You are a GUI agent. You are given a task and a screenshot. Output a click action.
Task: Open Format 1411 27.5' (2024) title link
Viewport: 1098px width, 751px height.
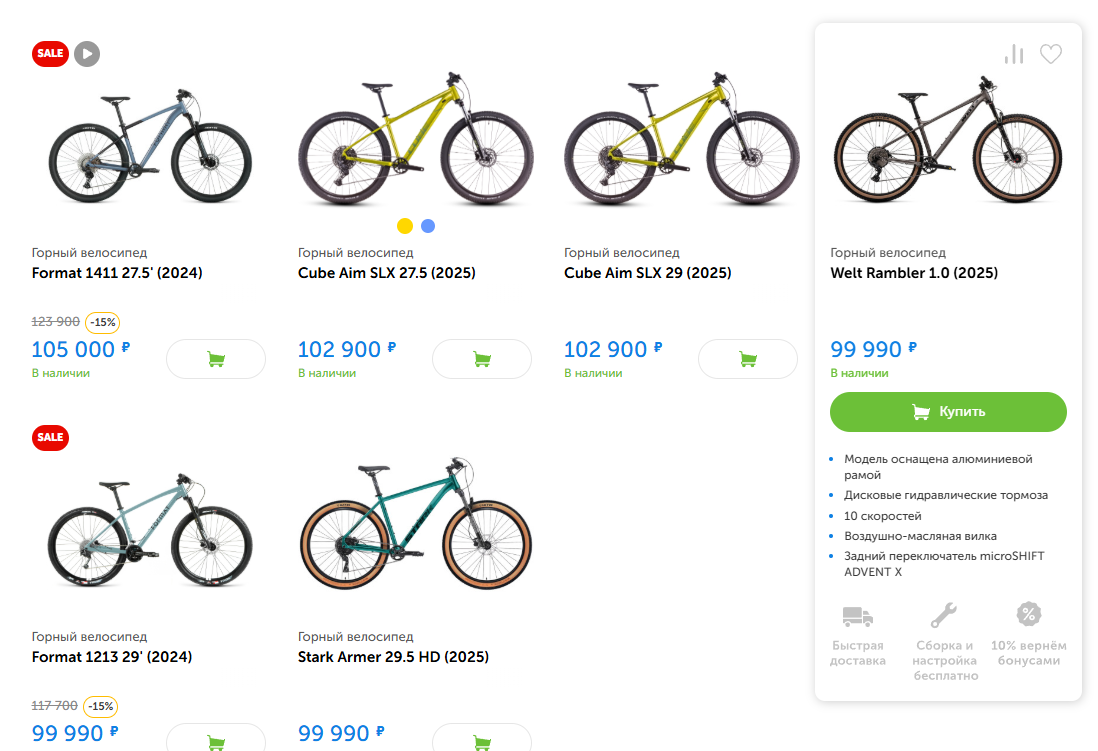pyautogui.click(x=117, y=273)
